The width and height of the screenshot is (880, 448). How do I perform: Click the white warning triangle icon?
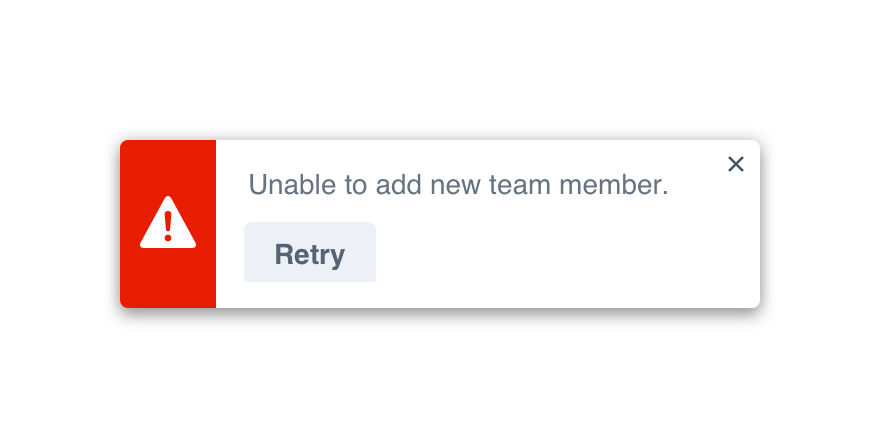(x=168, y=222)
